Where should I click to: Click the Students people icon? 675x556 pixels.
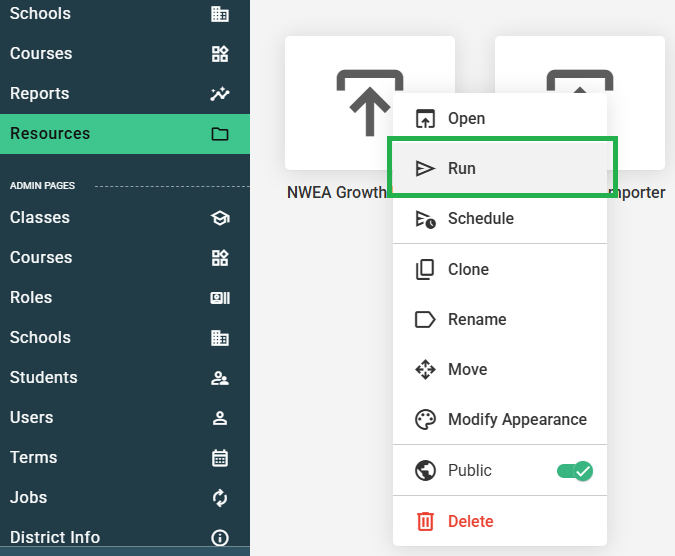(220, 378)
